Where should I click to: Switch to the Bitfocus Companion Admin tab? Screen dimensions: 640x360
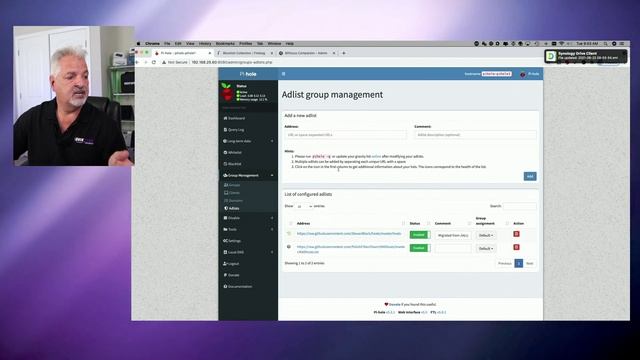[x=307, y=53]
